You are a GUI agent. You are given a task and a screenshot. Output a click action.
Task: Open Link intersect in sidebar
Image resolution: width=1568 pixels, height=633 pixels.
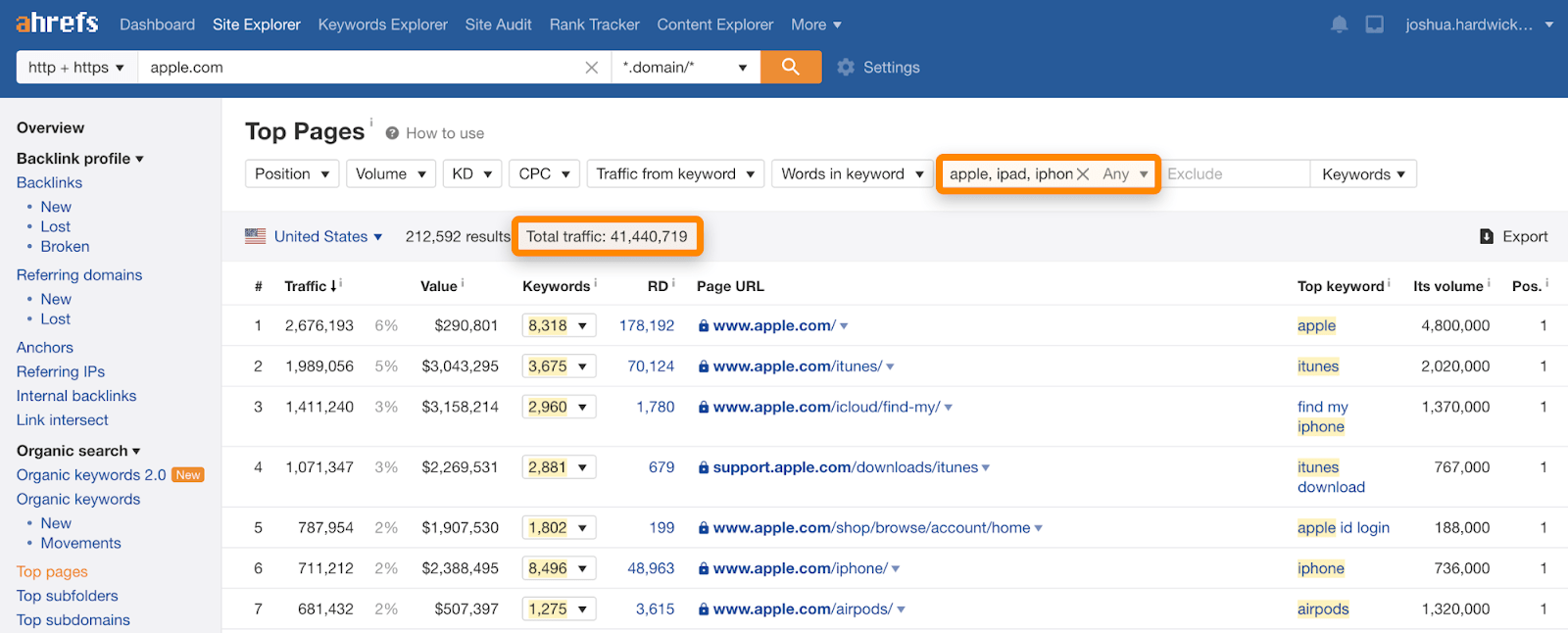(63, 420)
